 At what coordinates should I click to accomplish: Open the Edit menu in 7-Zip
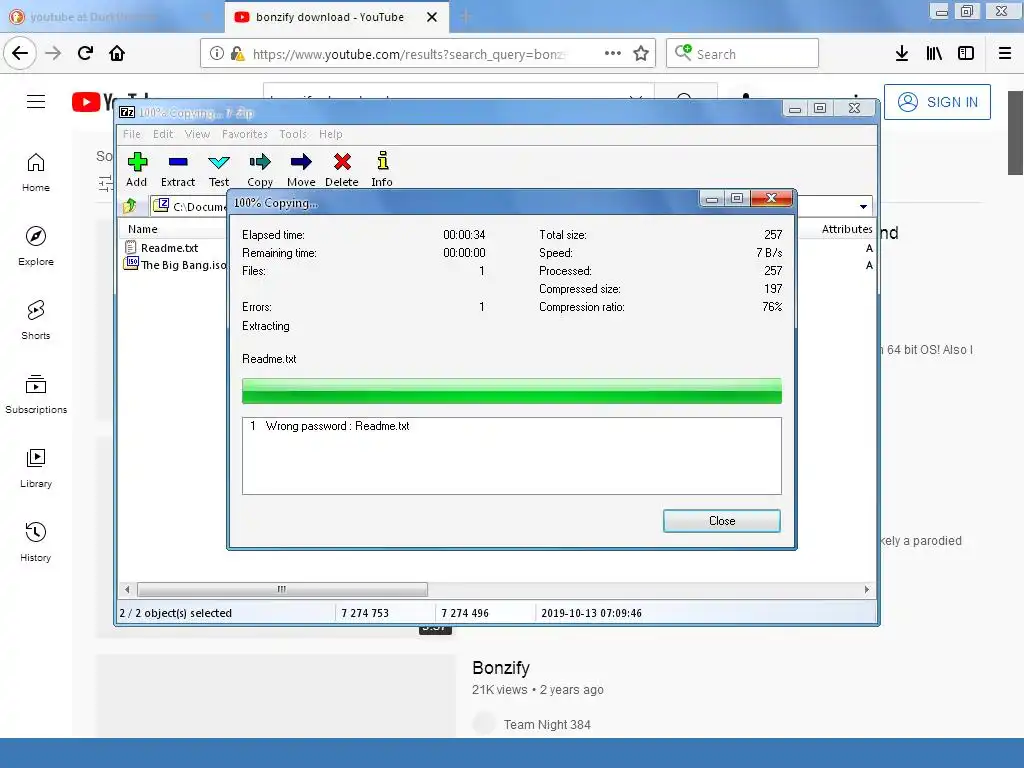[x=163, y=134]
